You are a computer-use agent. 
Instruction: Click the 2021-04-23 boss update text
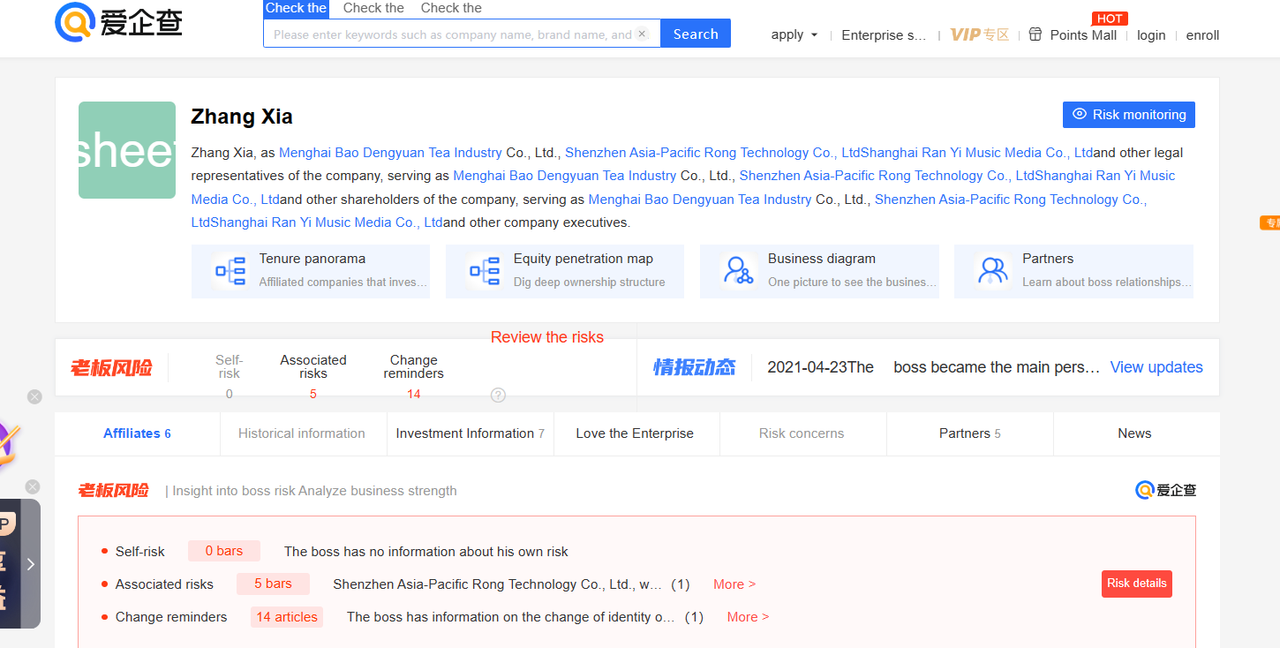[933, 367]
